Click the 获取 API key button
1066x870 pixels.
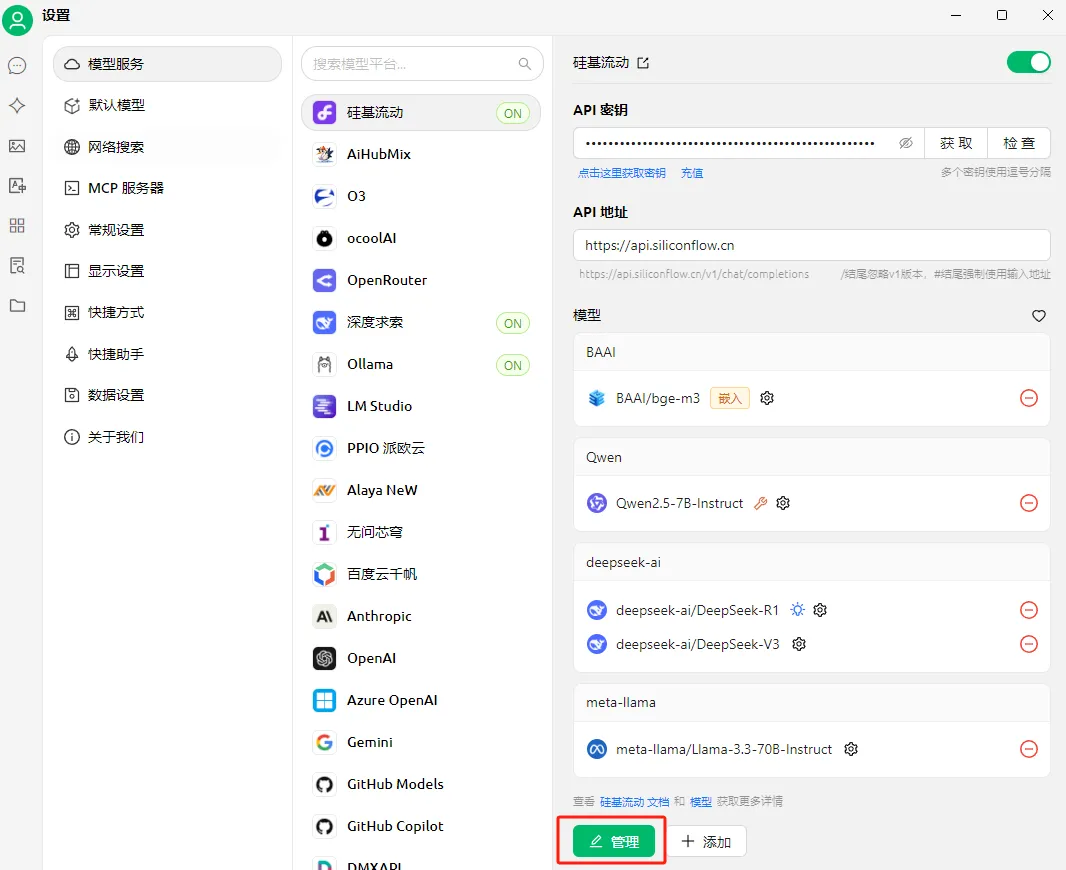(x=956, y=143)
